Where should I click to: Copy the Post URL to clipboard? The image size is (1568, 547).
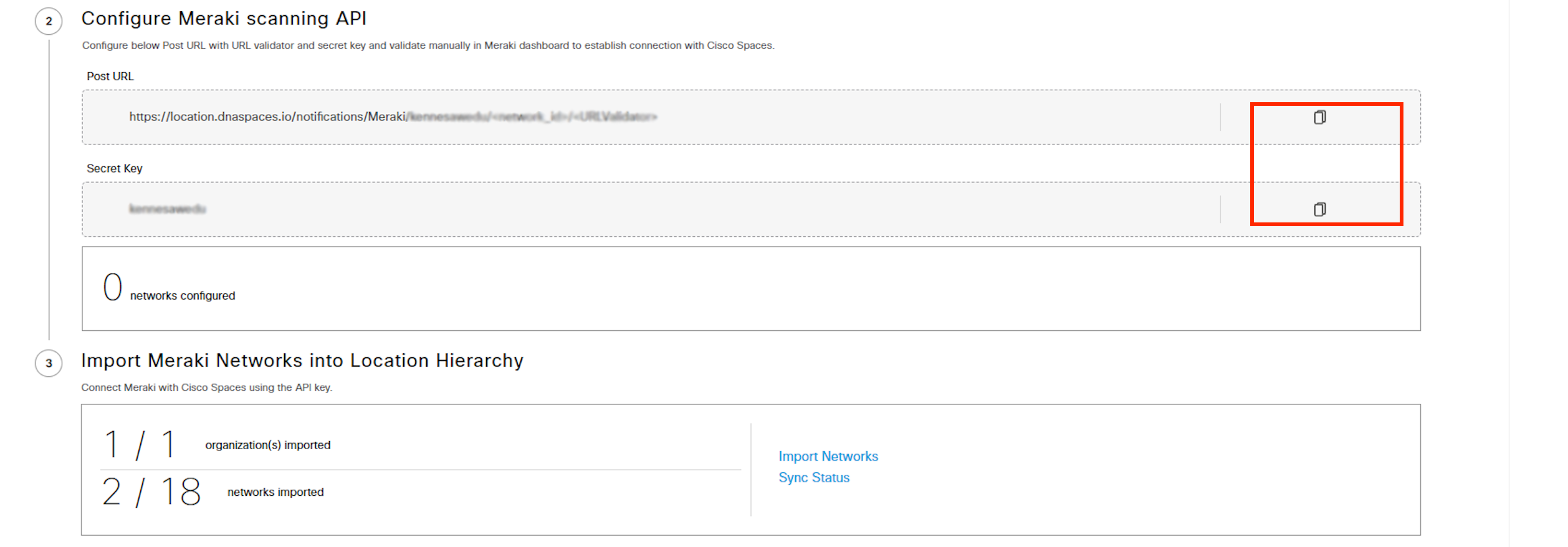point(1319,117)
